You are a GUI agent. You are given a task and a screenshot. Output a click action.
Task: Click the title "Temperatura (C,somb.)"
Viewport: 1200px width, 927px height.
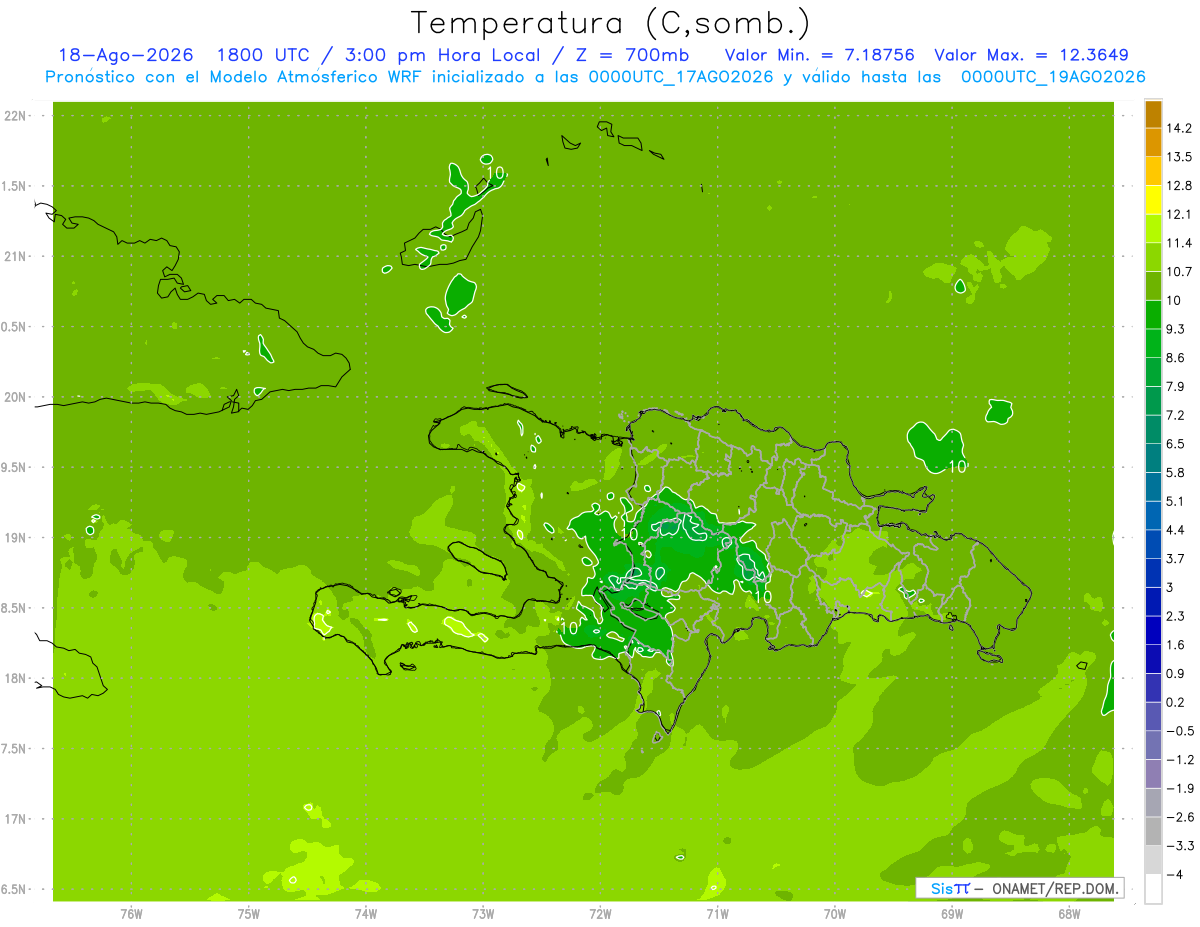coord(609,23)
